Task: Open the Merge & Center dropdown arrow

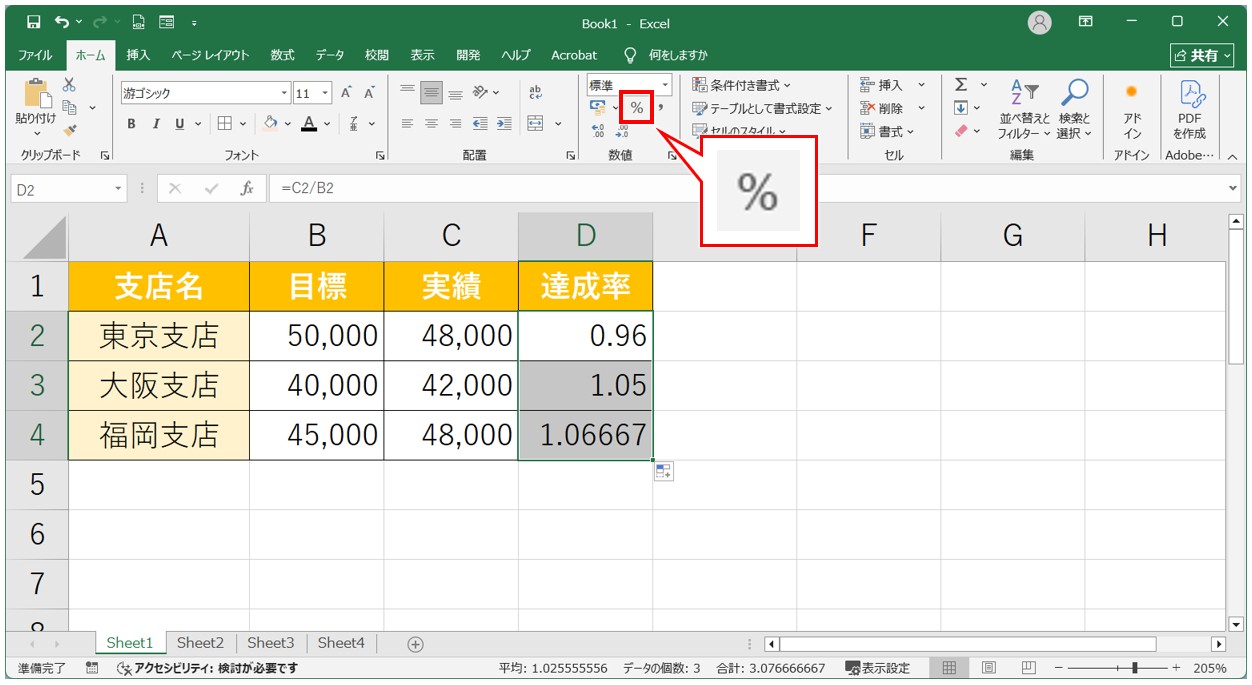Action: pos(558,124)
